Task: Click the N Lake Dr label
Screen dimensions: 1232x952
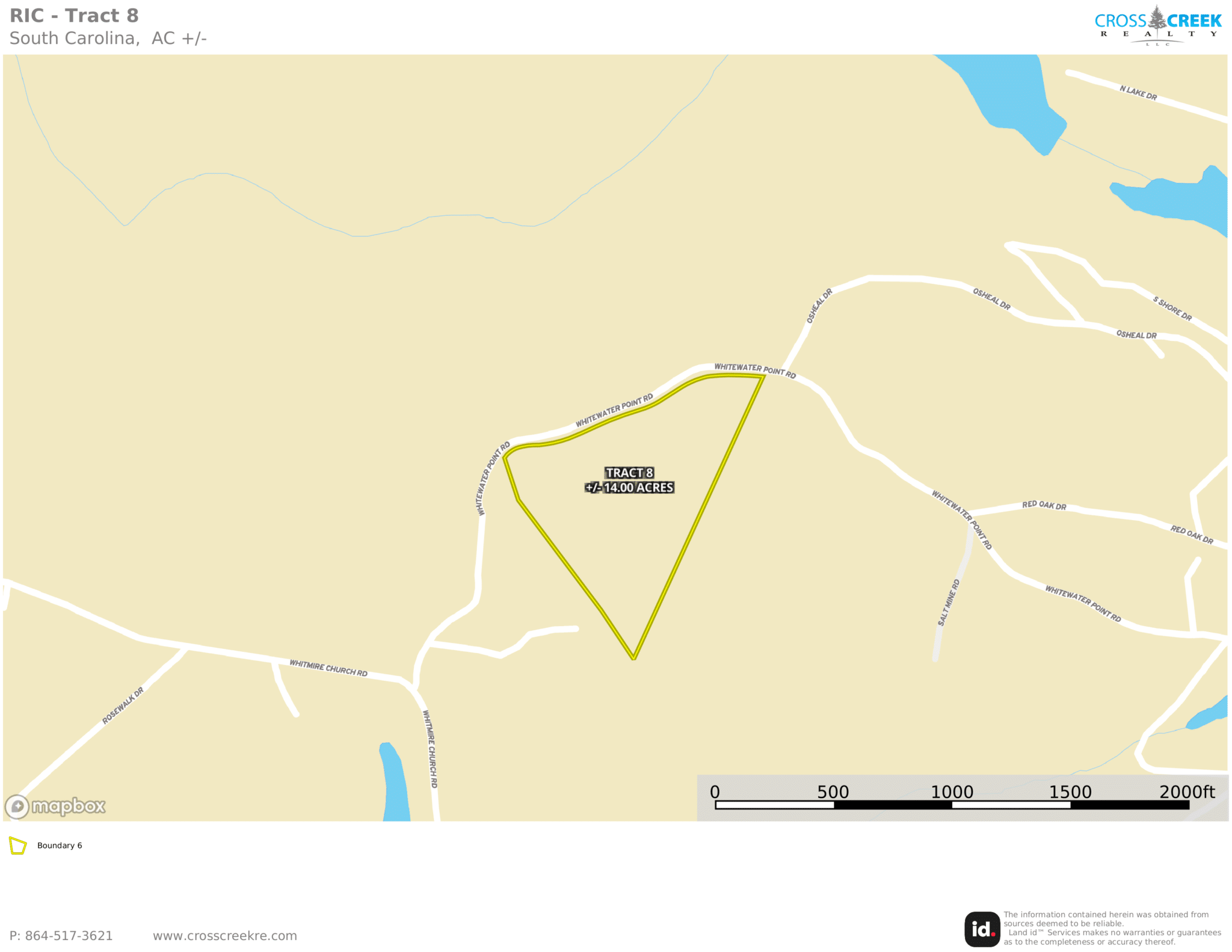Action: (x=1138, y=93)
